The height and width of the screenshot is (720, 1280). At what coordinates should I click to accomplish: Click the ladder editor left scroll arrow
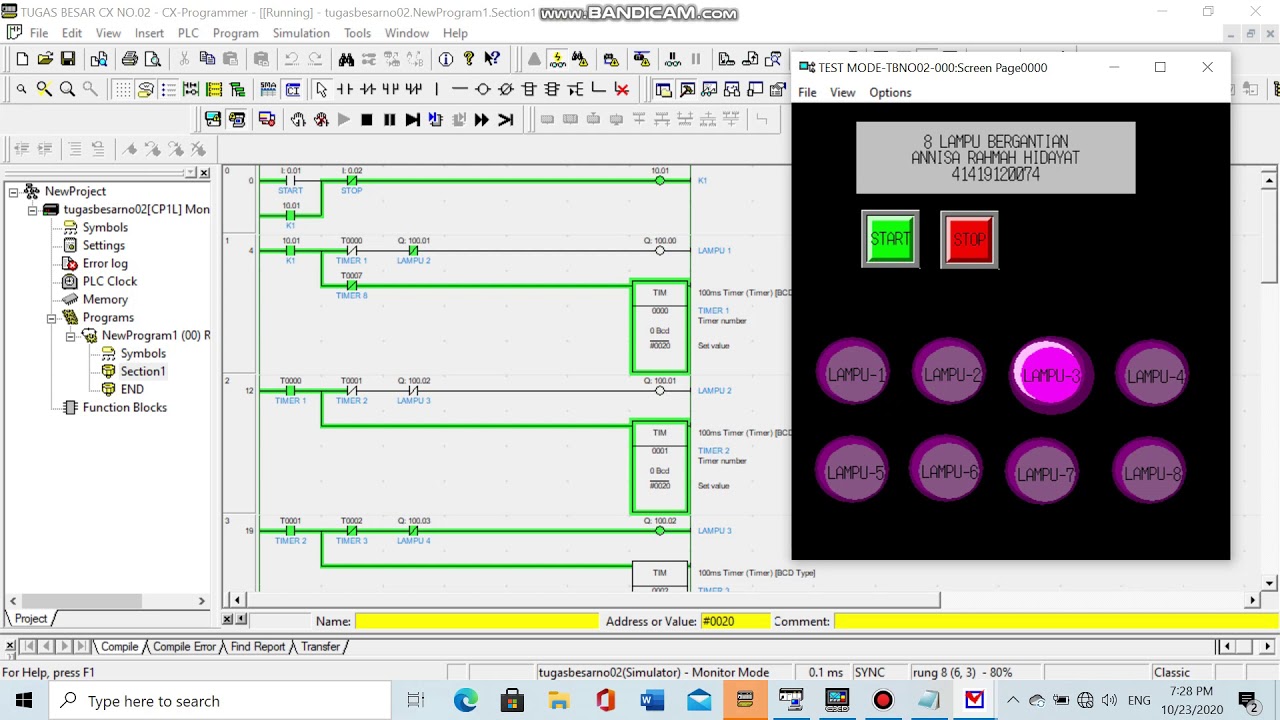tap(238, 600)
